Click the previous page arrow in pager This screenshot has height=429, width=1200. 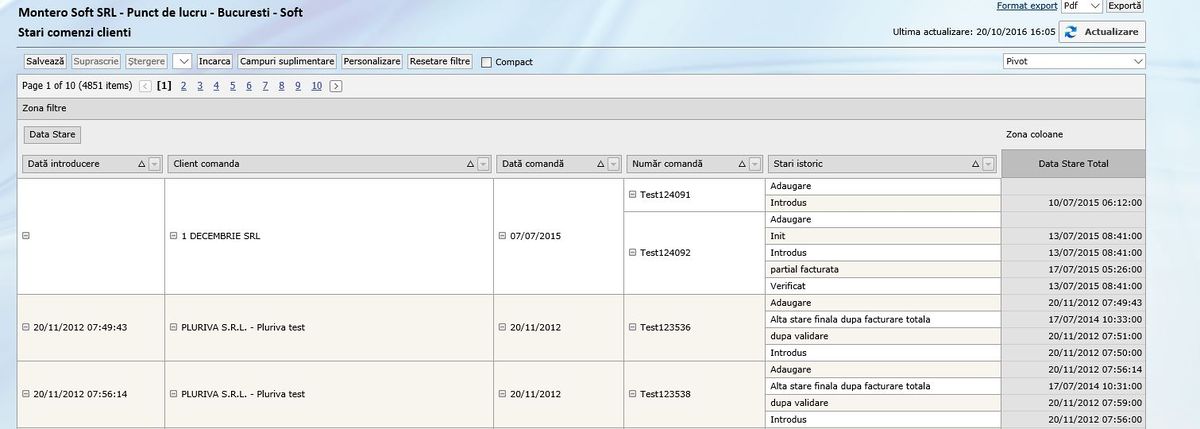[146, 86]
